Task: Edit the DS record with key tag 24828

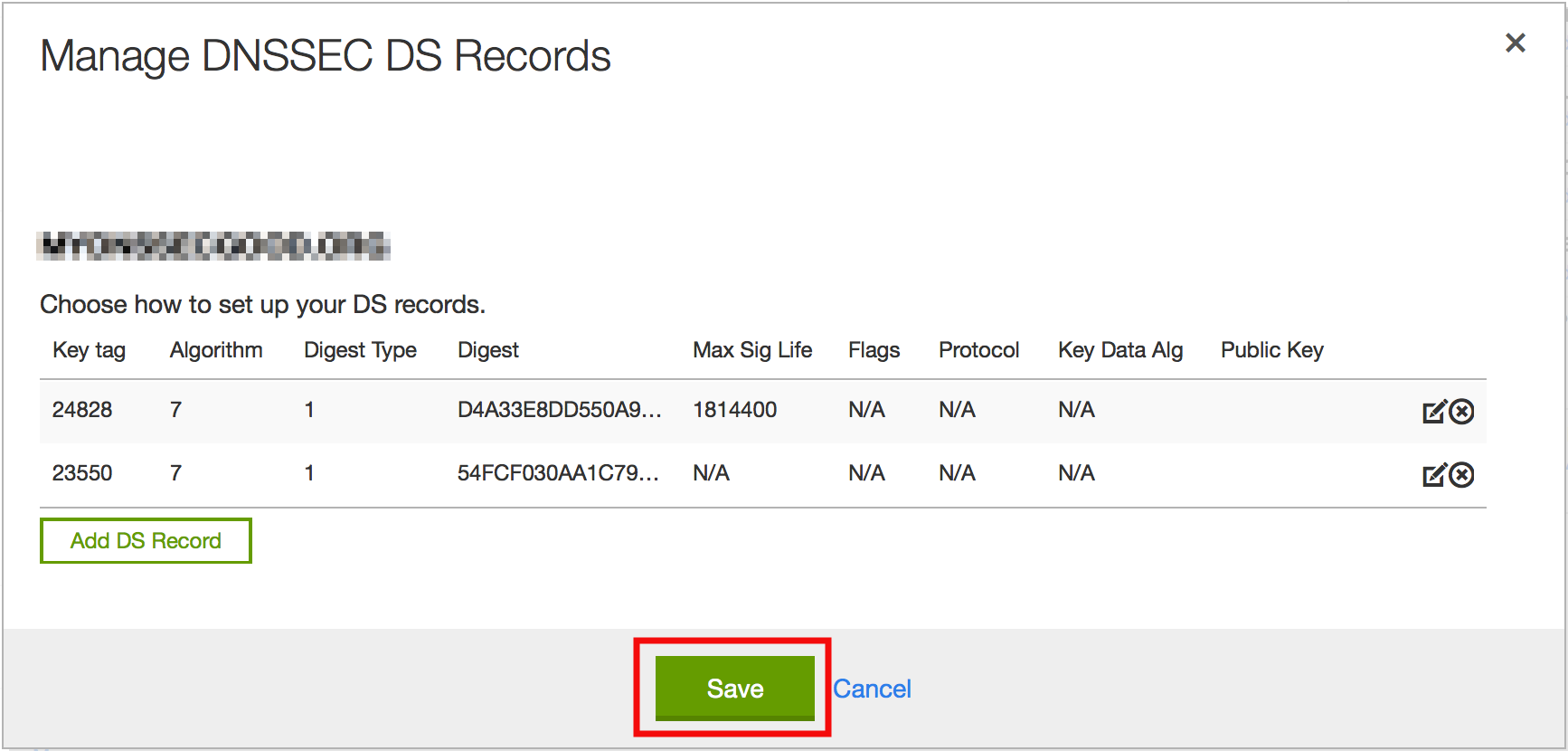Action: tap(1434, 412)
